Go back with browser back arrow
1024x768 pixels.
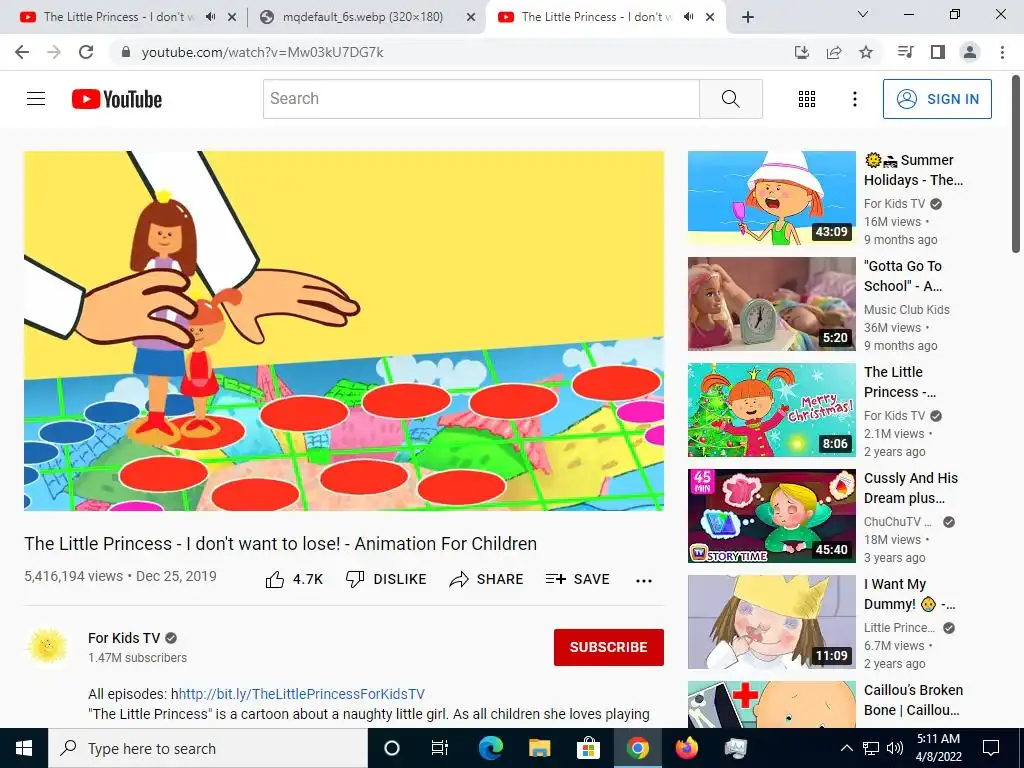(22, 52)
